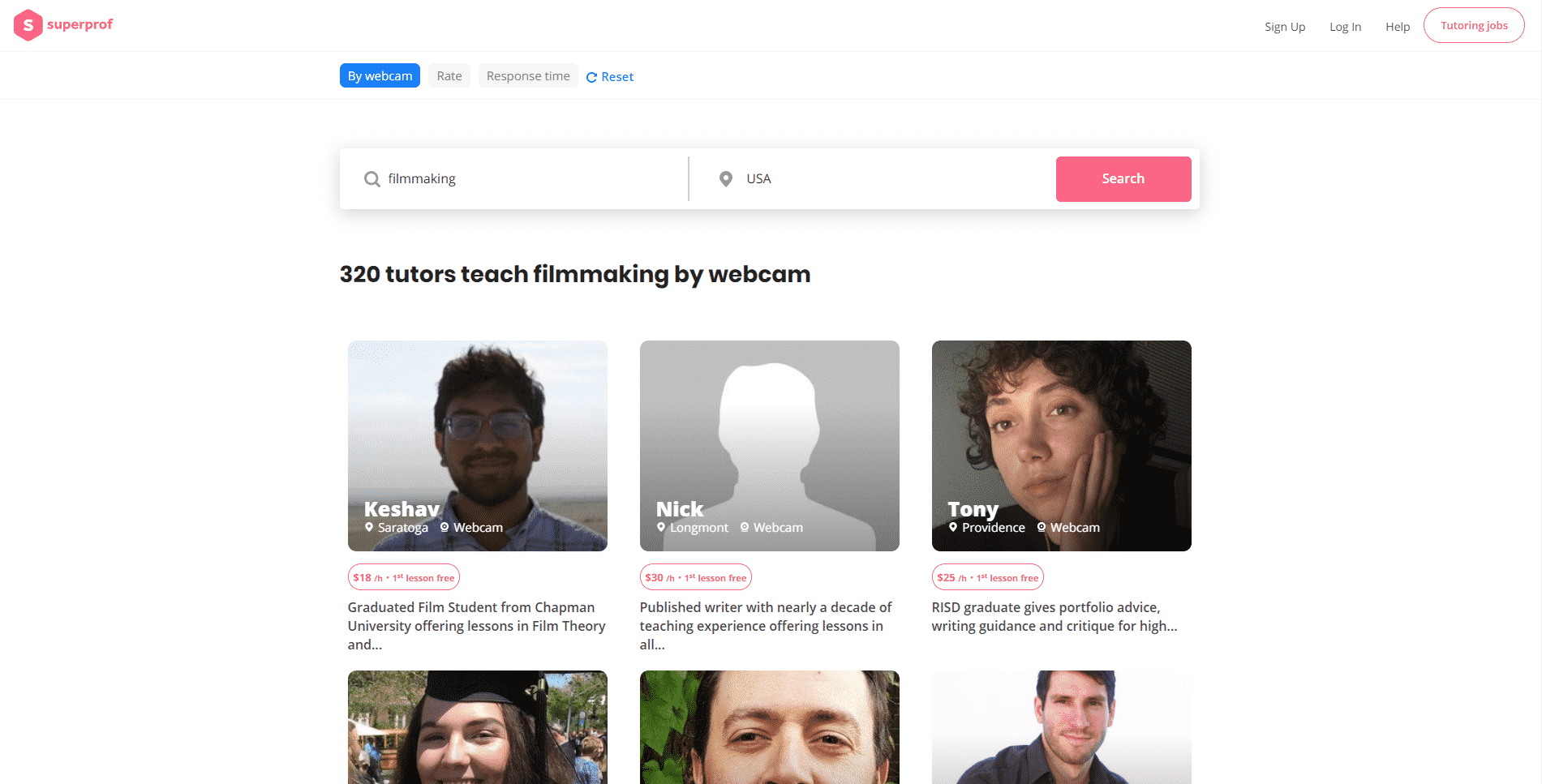This screenshot has width=1542, height=784.
Task: Click the webcam icon on Nick's card
Action: coord(745,527)
